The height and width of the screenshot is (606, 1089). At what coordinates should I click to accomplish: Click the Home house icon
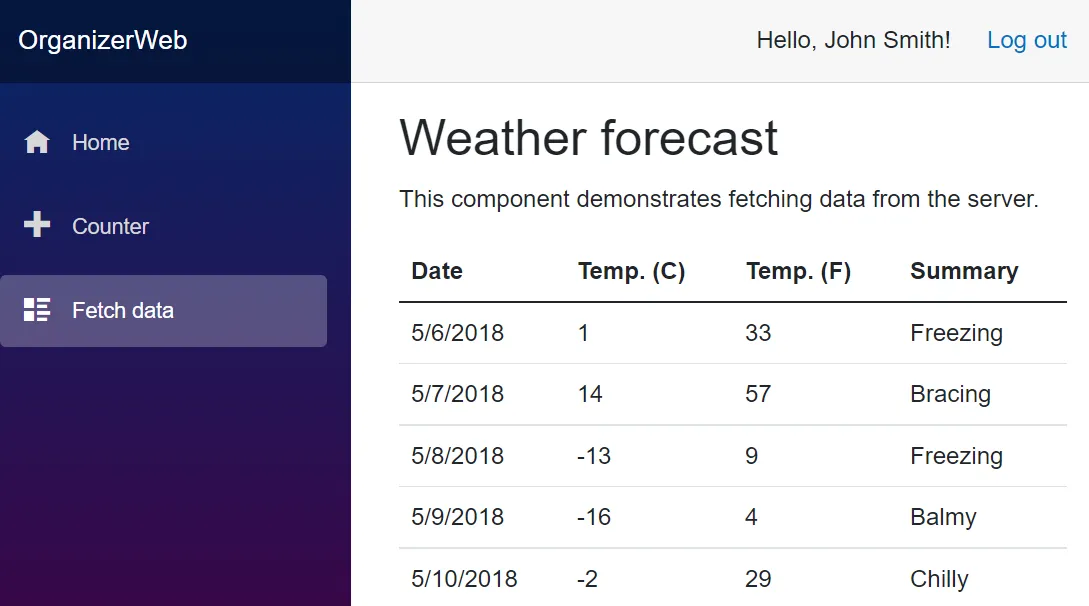click(x=37, y=142)
